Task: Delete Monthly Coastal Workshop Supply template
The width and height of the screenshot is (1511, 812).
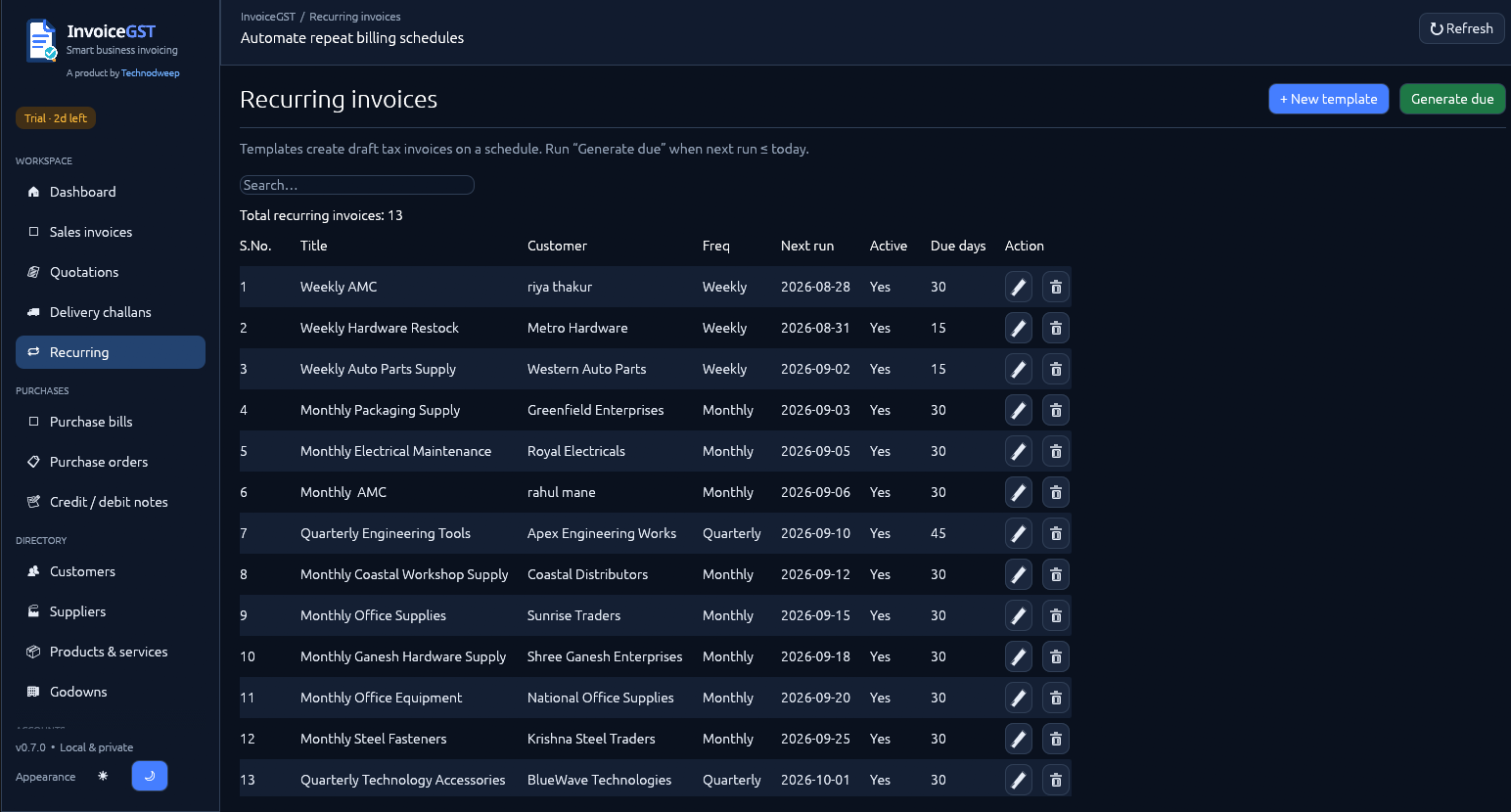Action: tap(1056, 574)
